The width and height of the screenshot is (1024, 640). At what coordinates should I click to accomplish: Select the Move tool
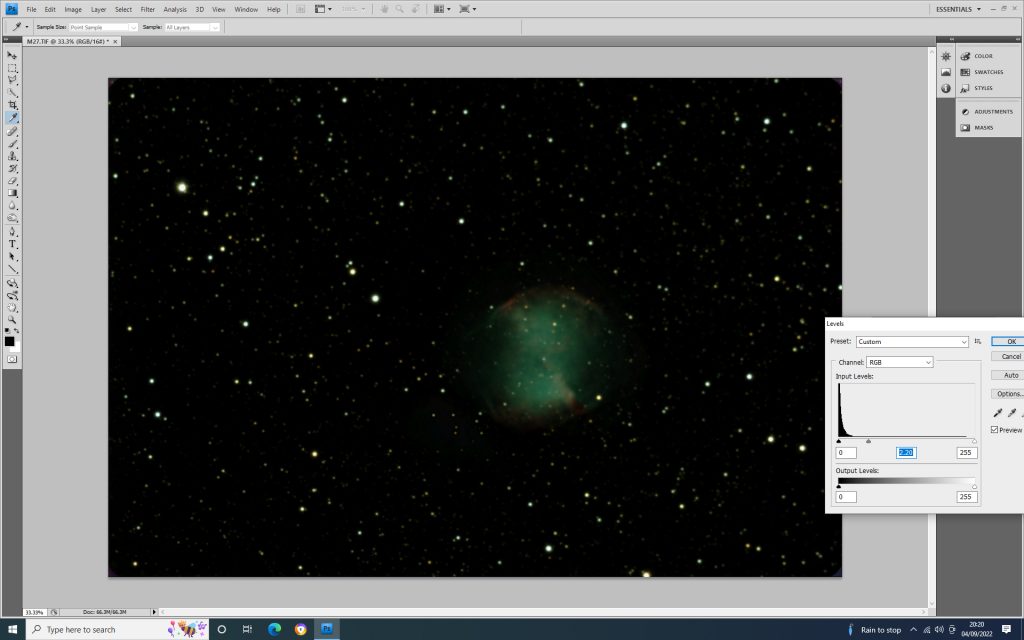click(12, 56)
